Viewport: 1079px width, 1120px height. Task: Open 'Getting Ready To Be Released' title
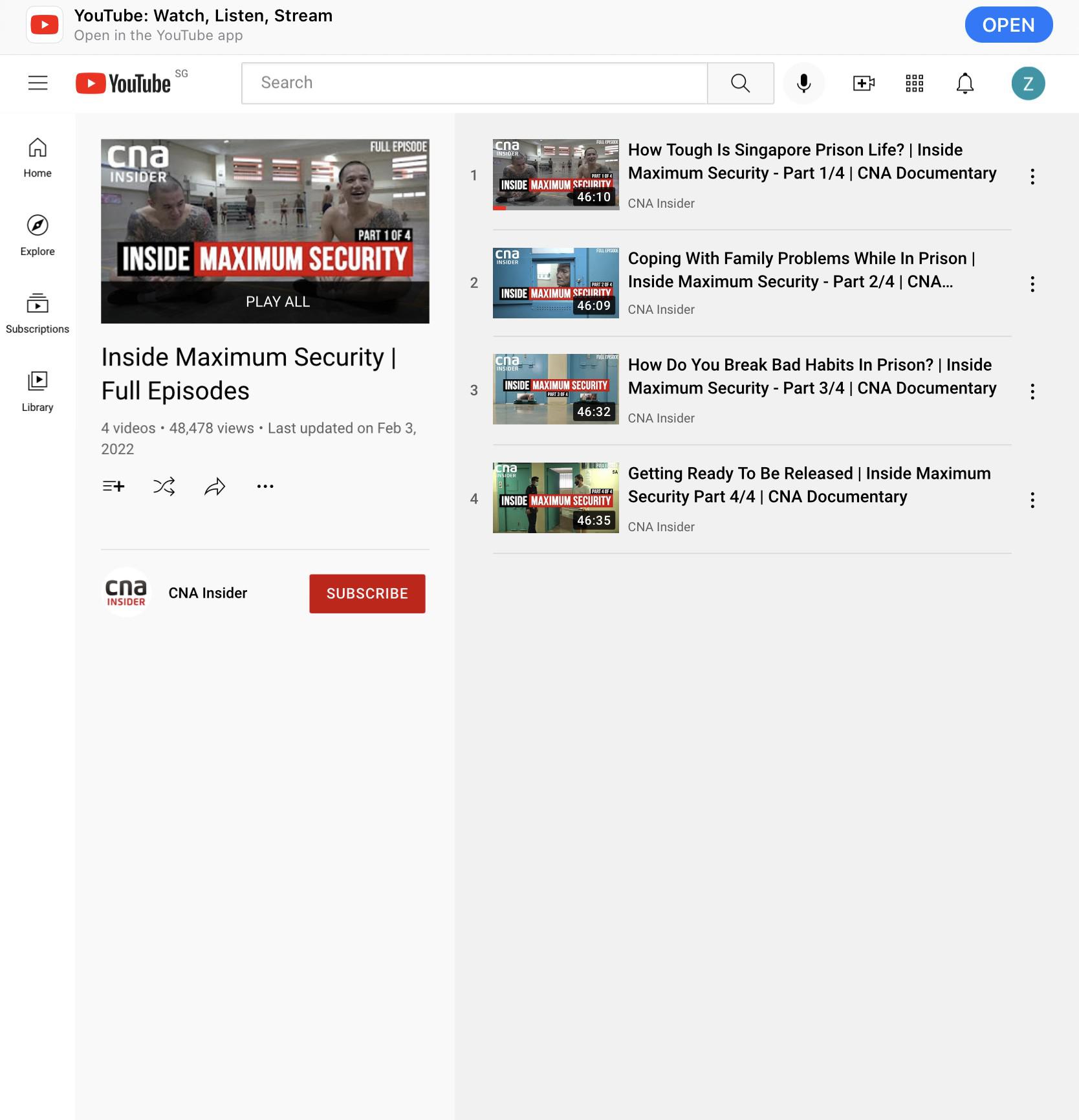809,485
